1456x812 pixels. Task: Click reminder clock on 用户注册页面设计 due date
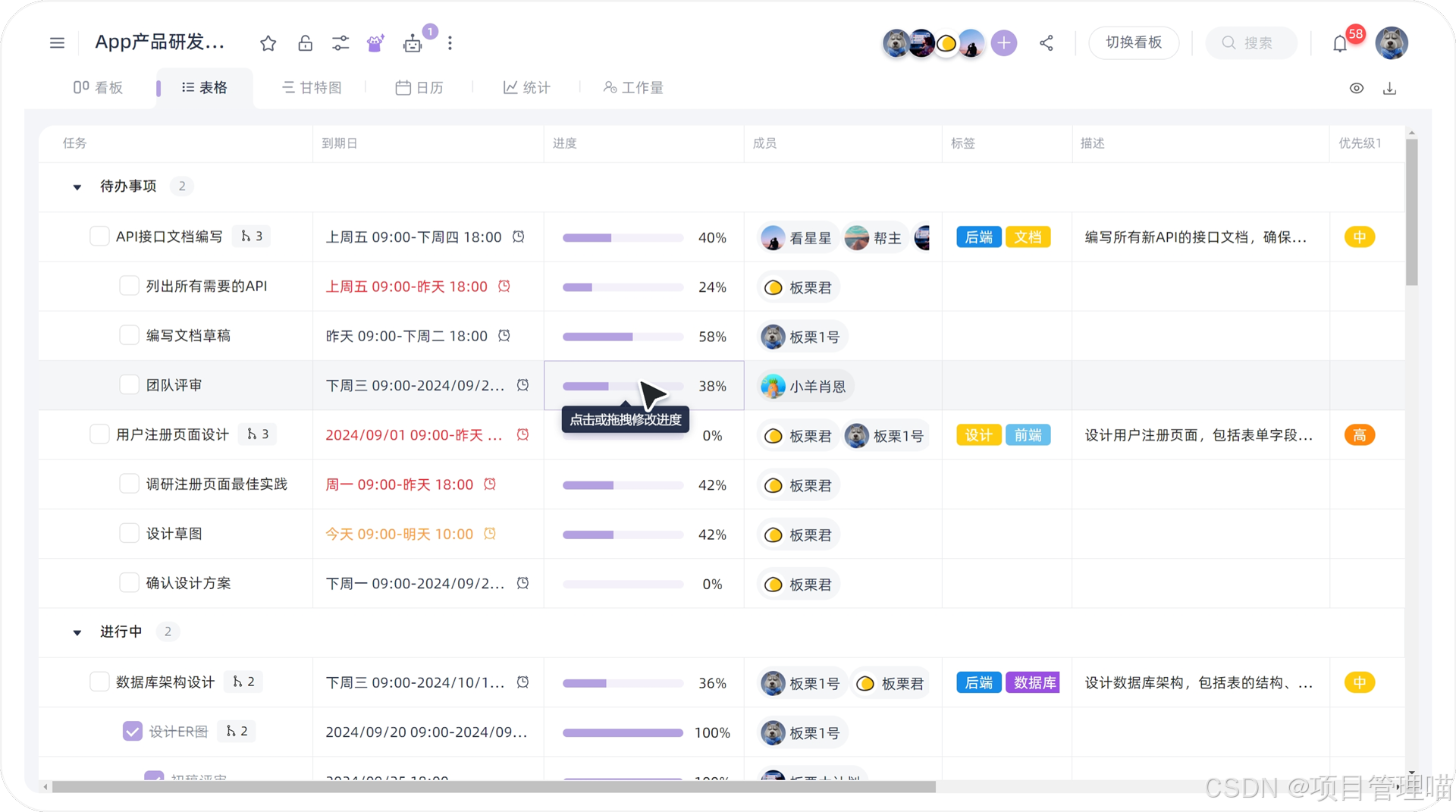[x=523, y=435]
